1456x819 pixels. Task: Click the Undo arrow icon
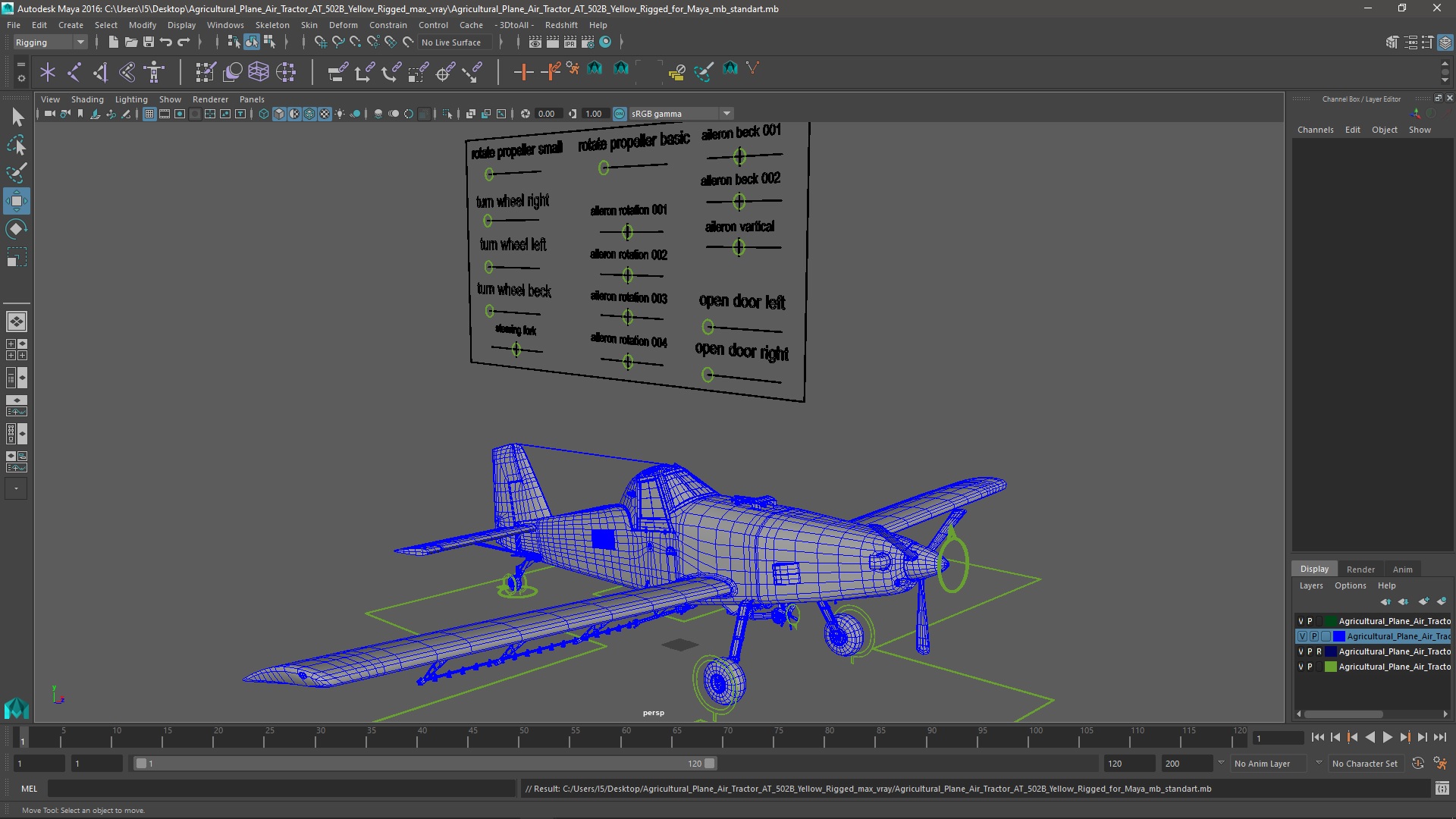point(166,42)
